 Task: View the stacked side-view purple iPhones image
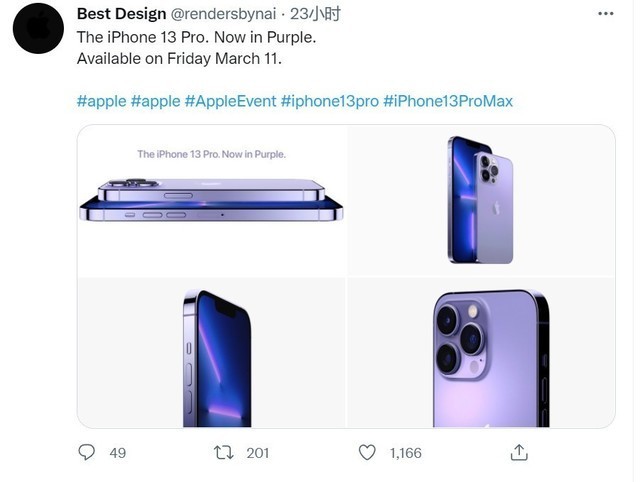tap(211, 200)
